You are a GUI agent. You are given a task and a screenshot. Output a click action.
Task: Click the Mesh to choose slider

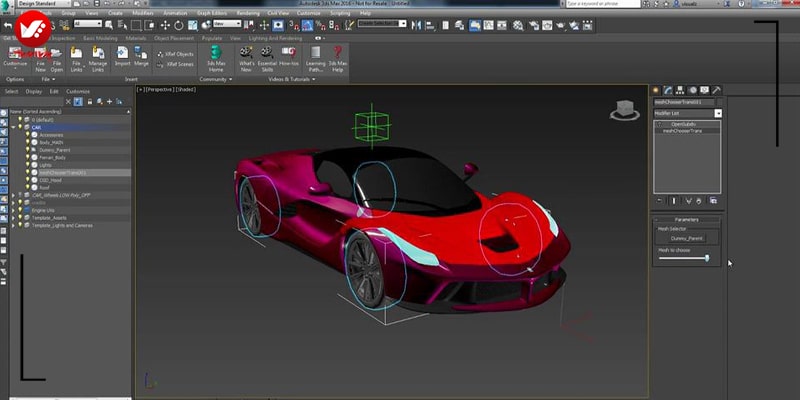pos(684,258)
